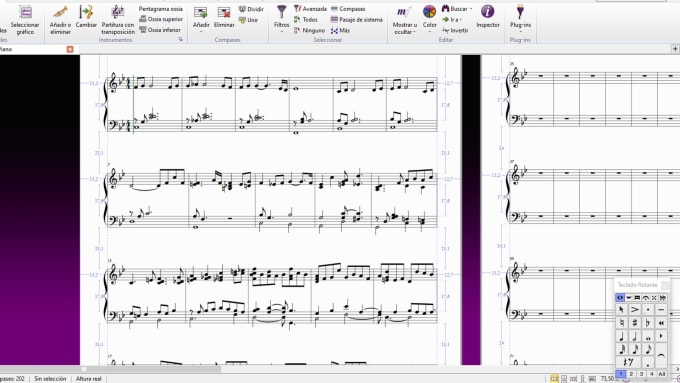Click Ninguno selection option
This screenshot has width=680, height=383.
[x=309, y=30]
